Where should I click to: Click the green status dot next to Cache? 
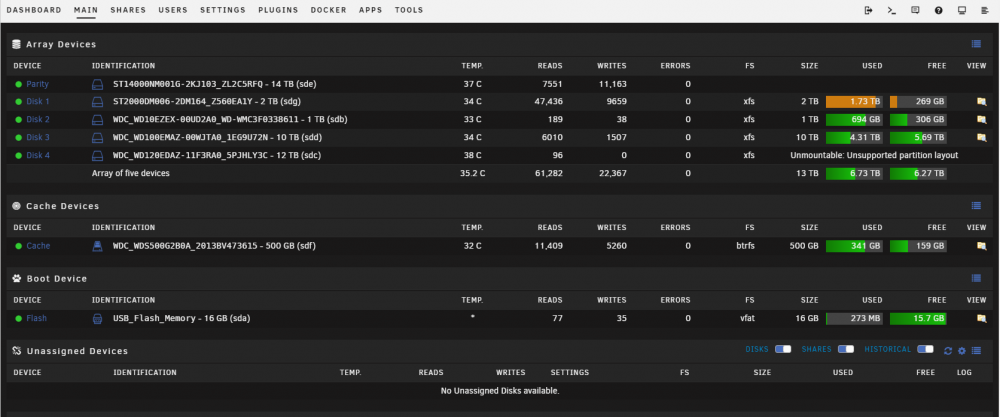point(18,246)
